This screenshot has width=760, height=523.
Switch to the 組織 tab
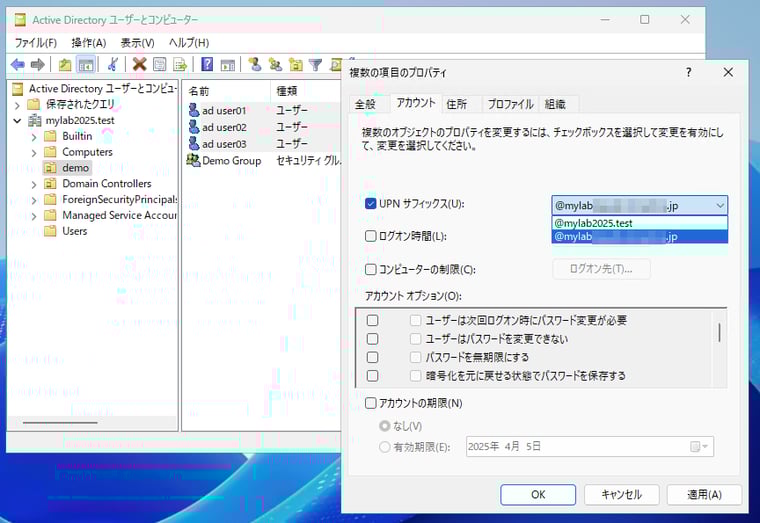point(555,104)
